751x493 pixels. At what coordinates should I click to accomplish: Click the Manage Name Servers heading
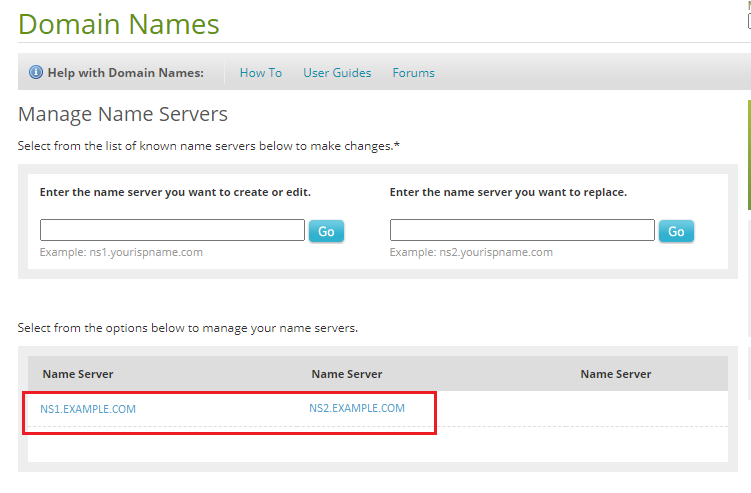click(x=123, y=114)
